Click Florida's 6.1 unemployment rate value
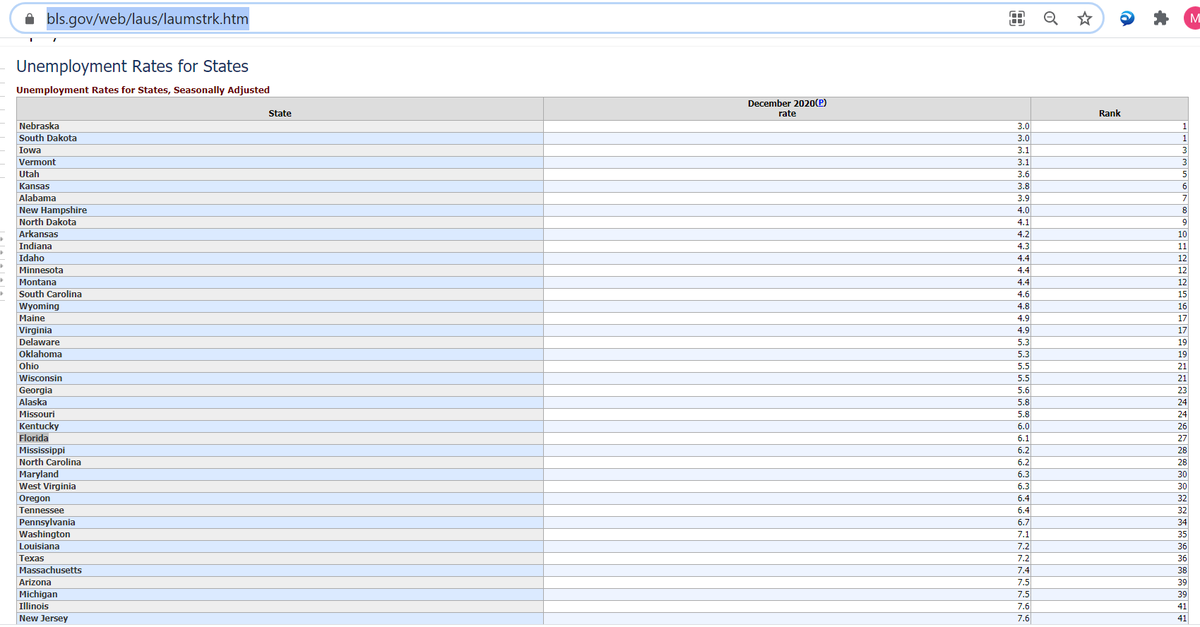The height and width of the screenshot is (627, 1200). 1023,438
